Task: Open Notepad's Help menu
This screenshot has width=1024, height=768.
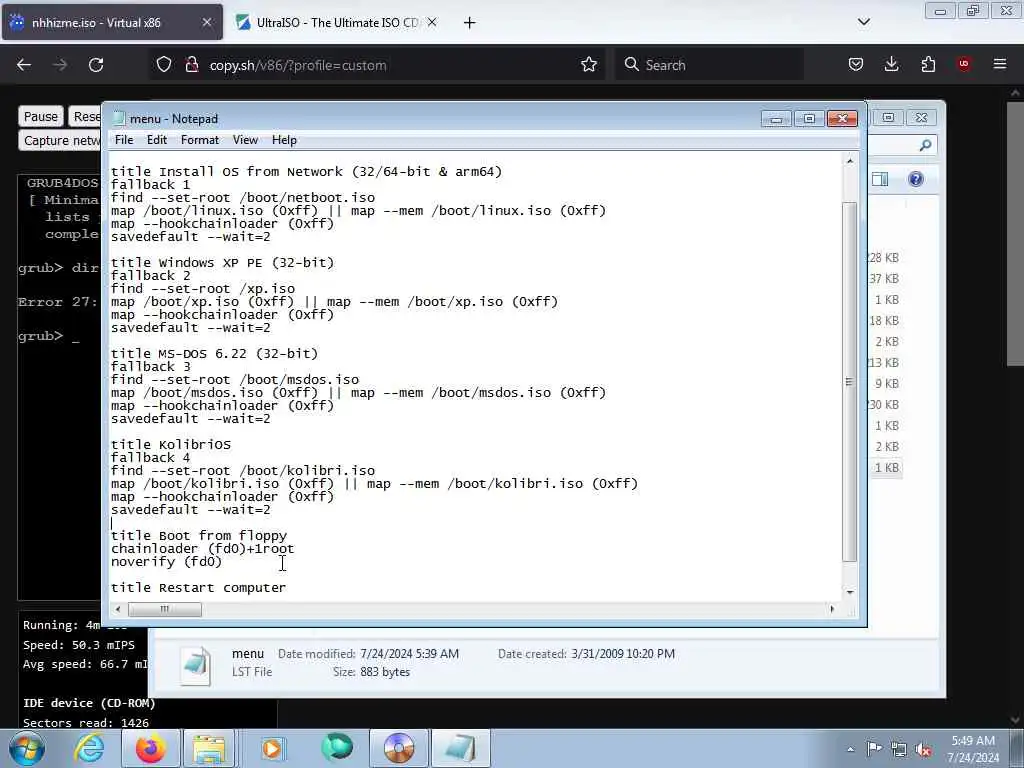Action: (x=284, y=140)
